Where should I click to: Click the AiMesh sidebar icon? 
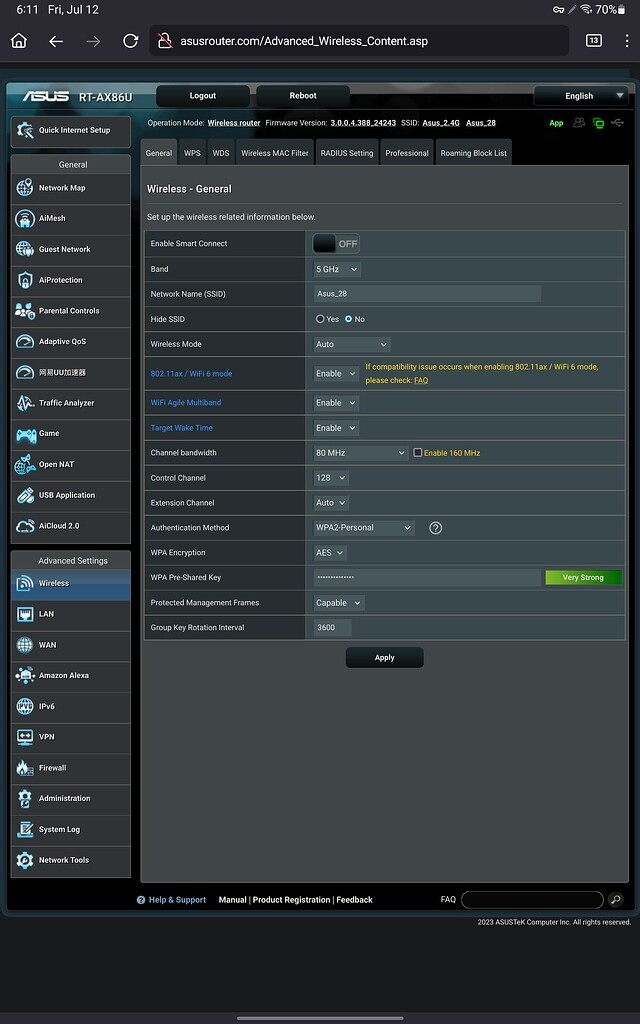pyautogui.click(x=25, y=219)
